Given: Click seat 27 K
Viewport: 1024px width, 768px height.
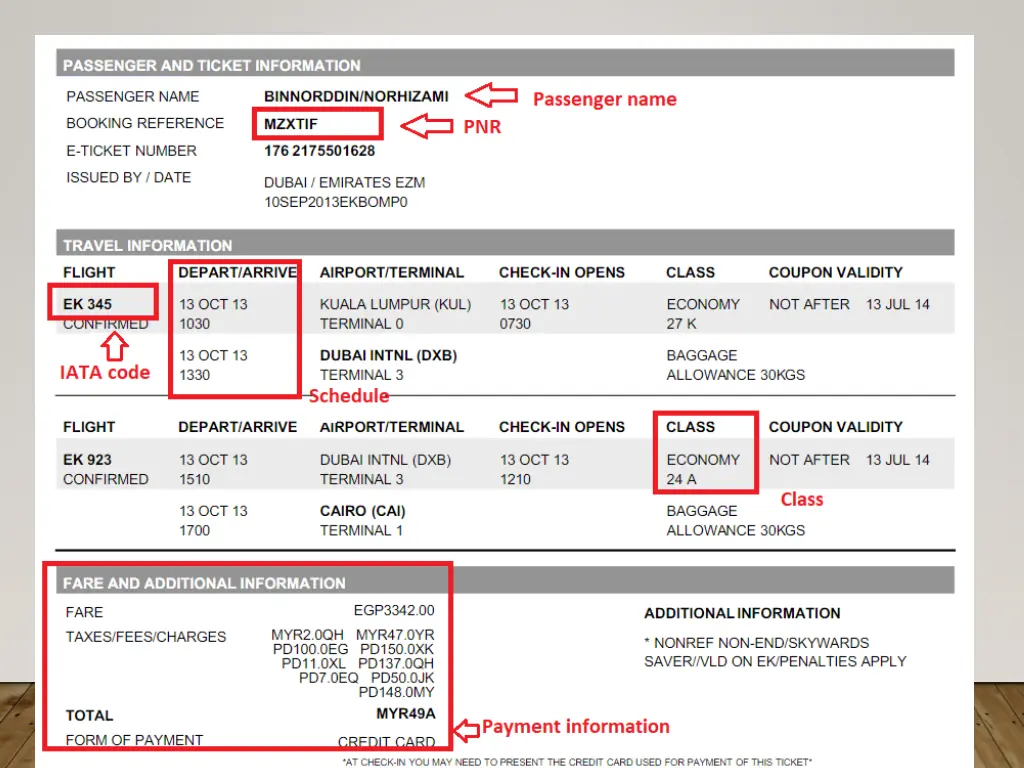Looking at the screenshot, I should click(x=681, y=324).
